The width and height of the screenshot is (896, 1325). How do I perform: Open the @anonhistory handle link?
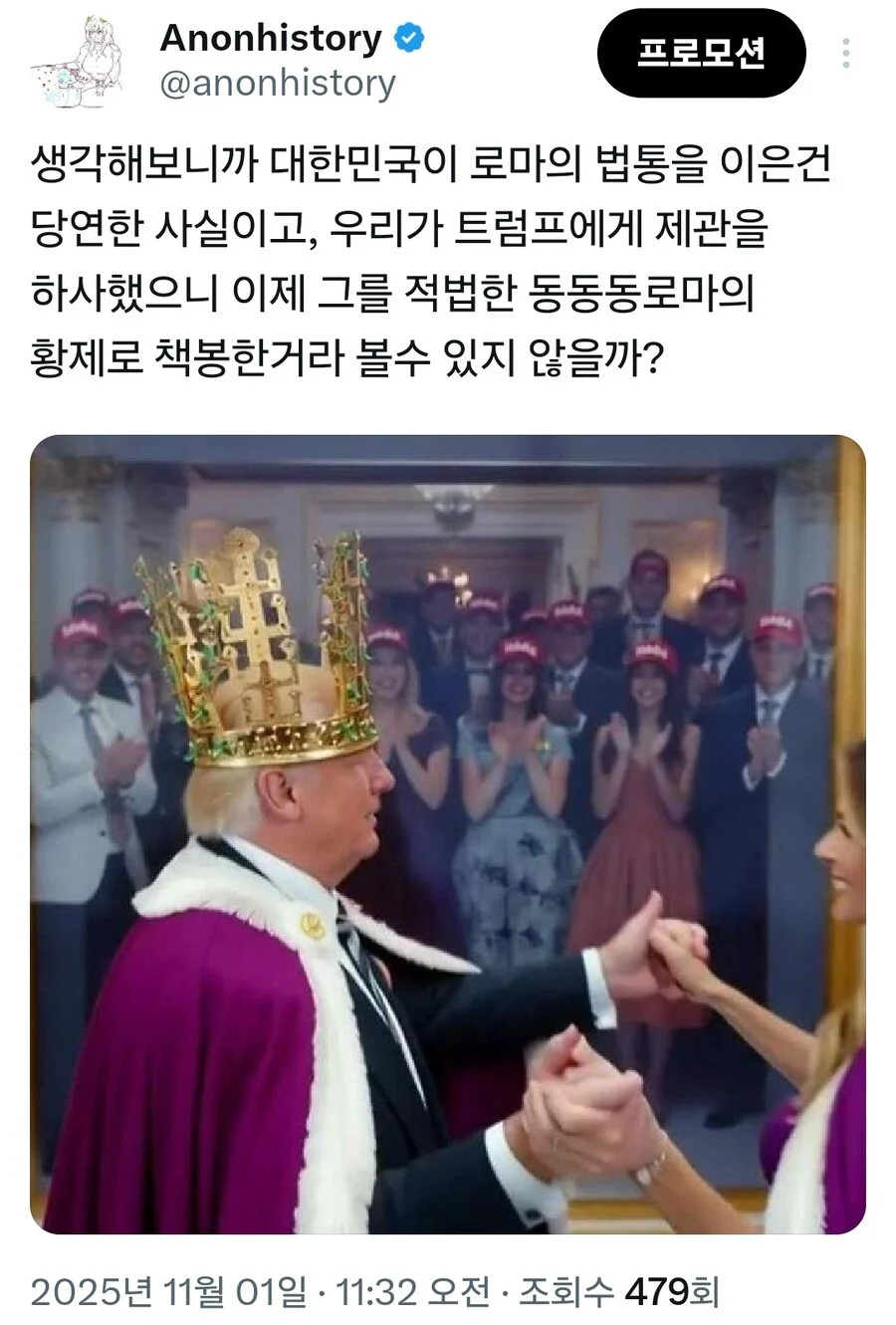(278, 84)
